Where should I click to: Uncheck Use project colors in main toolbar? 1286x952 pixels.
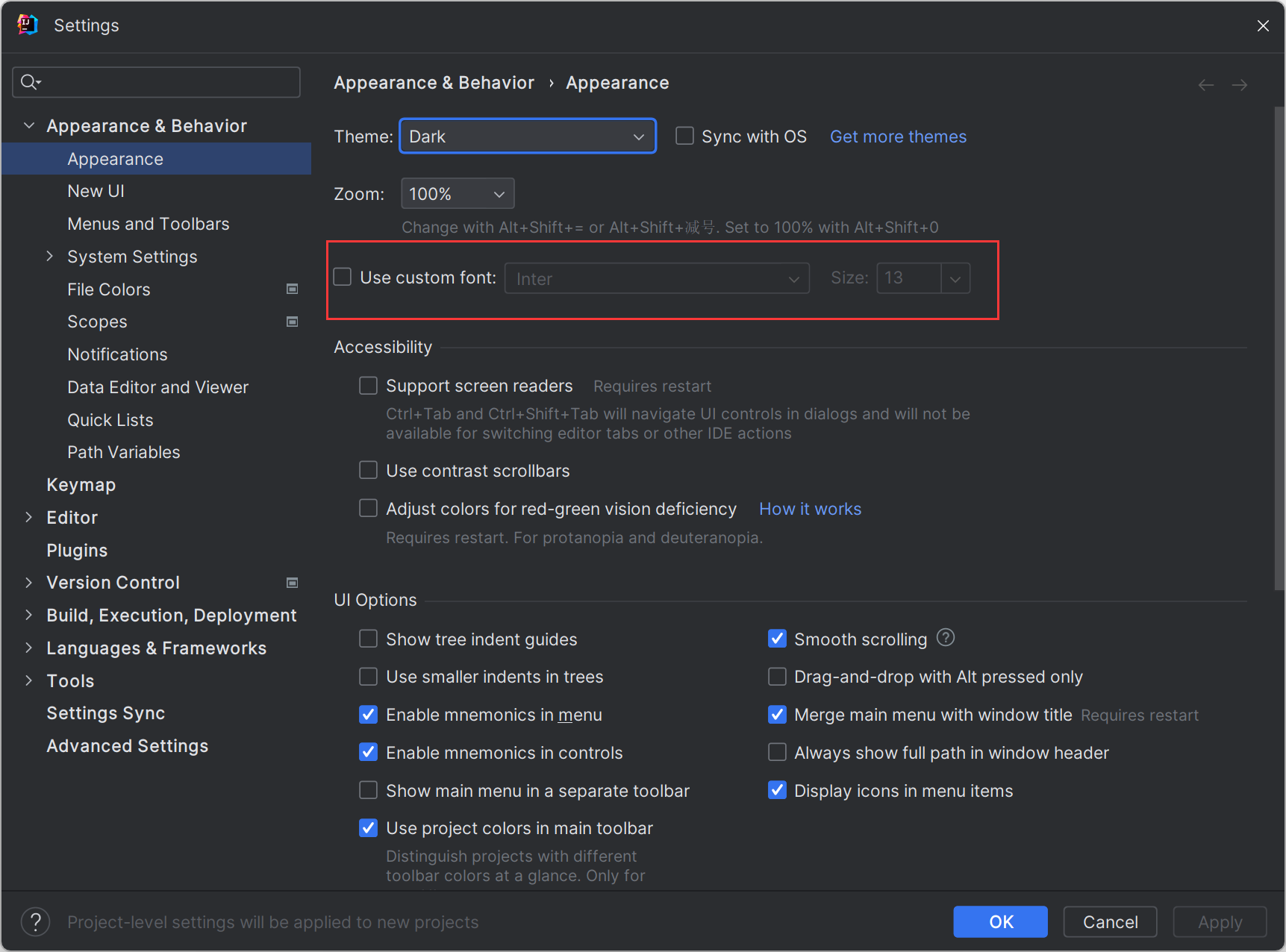pos(368,828)
